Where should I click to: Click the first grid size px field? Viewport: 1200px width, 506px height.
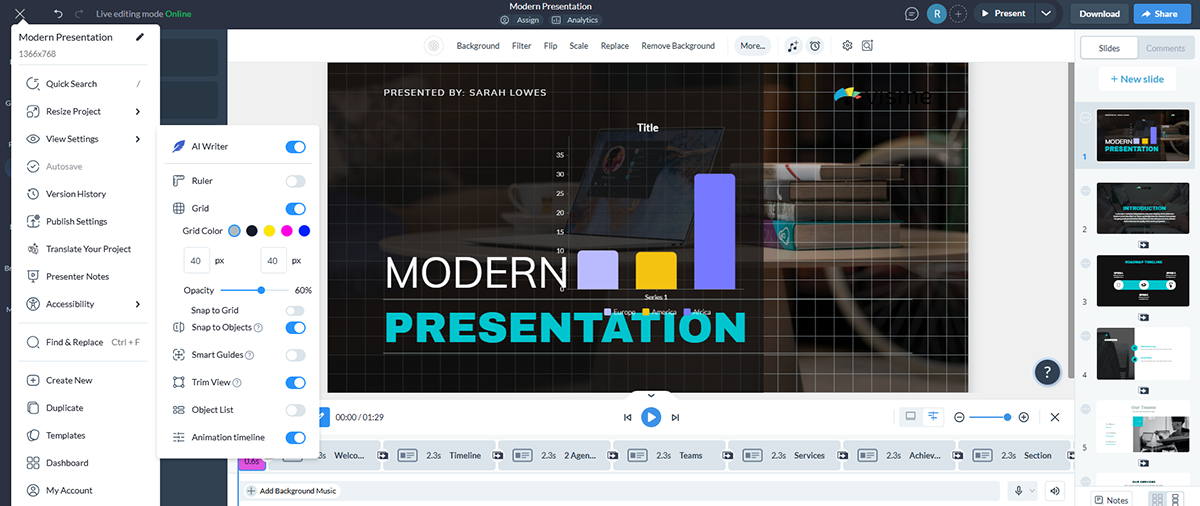[196, 260]
